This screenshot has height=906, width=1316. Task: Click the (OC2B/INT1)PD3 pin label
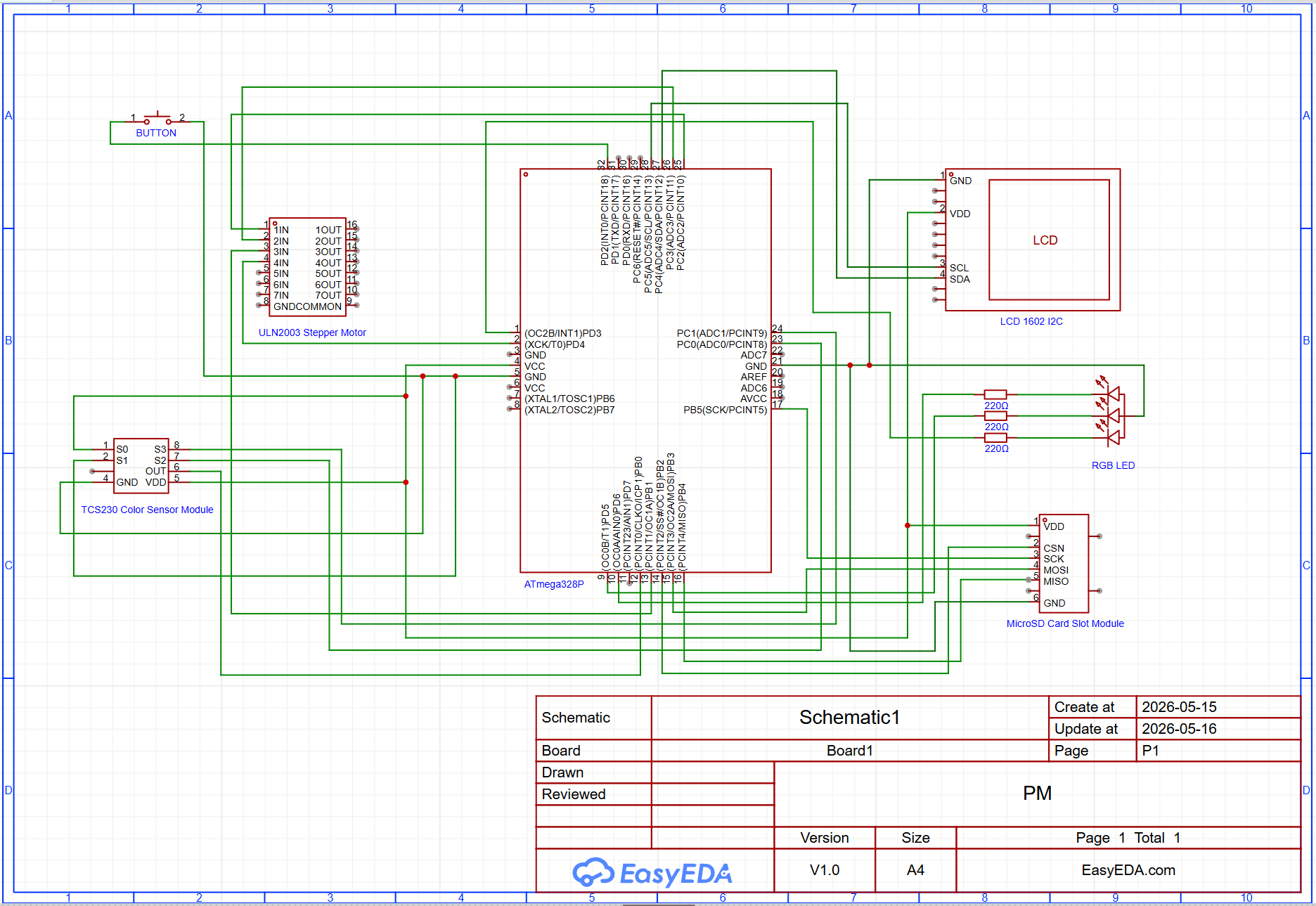tap(563, 333)
